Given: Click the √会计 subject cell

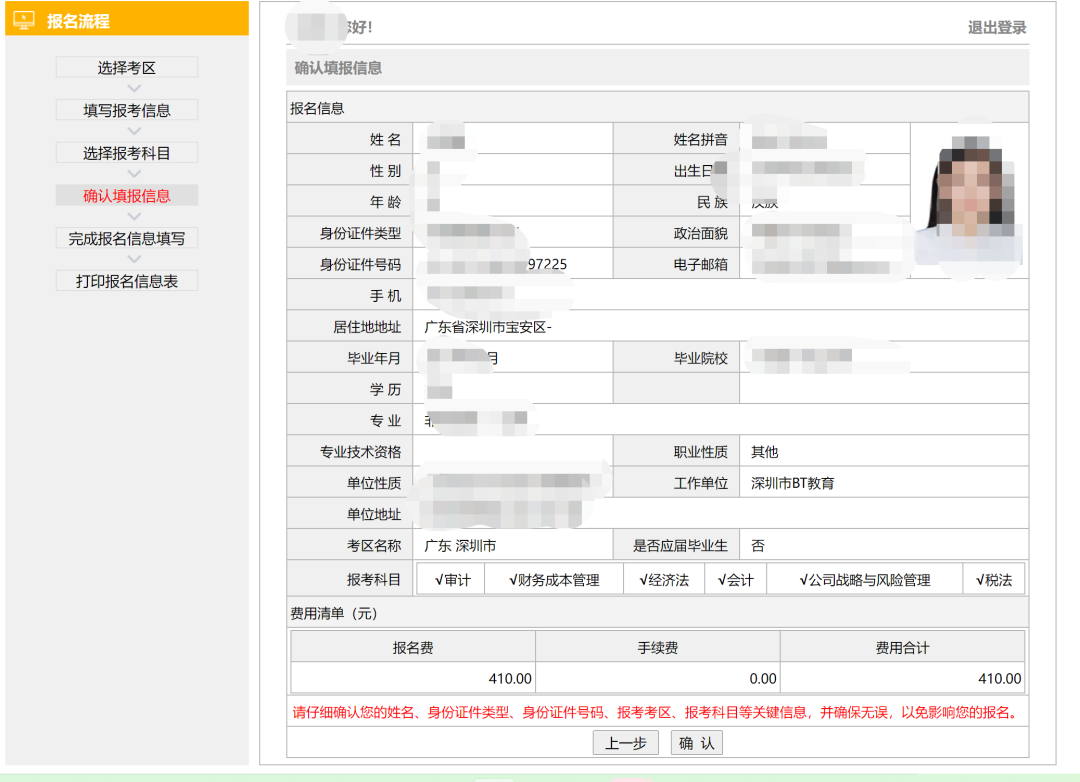Looking at the screenshot, I should (736, 580).
